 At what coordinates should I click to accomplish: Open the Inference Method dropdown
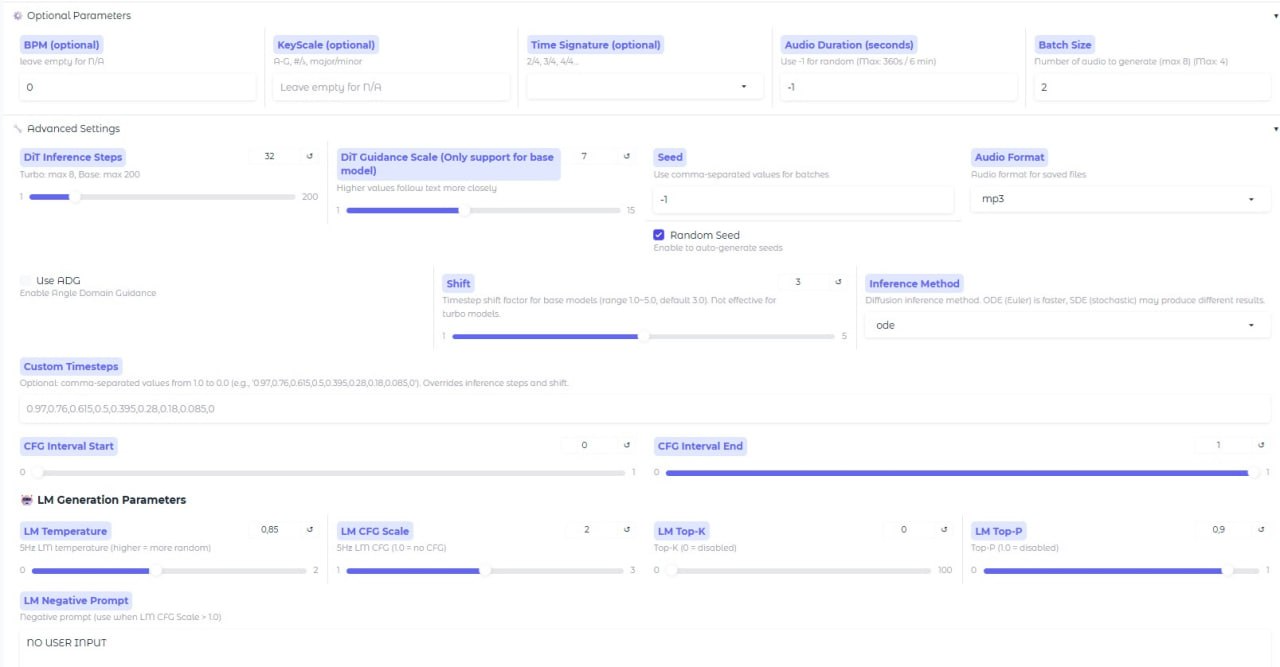(1068, 325)
